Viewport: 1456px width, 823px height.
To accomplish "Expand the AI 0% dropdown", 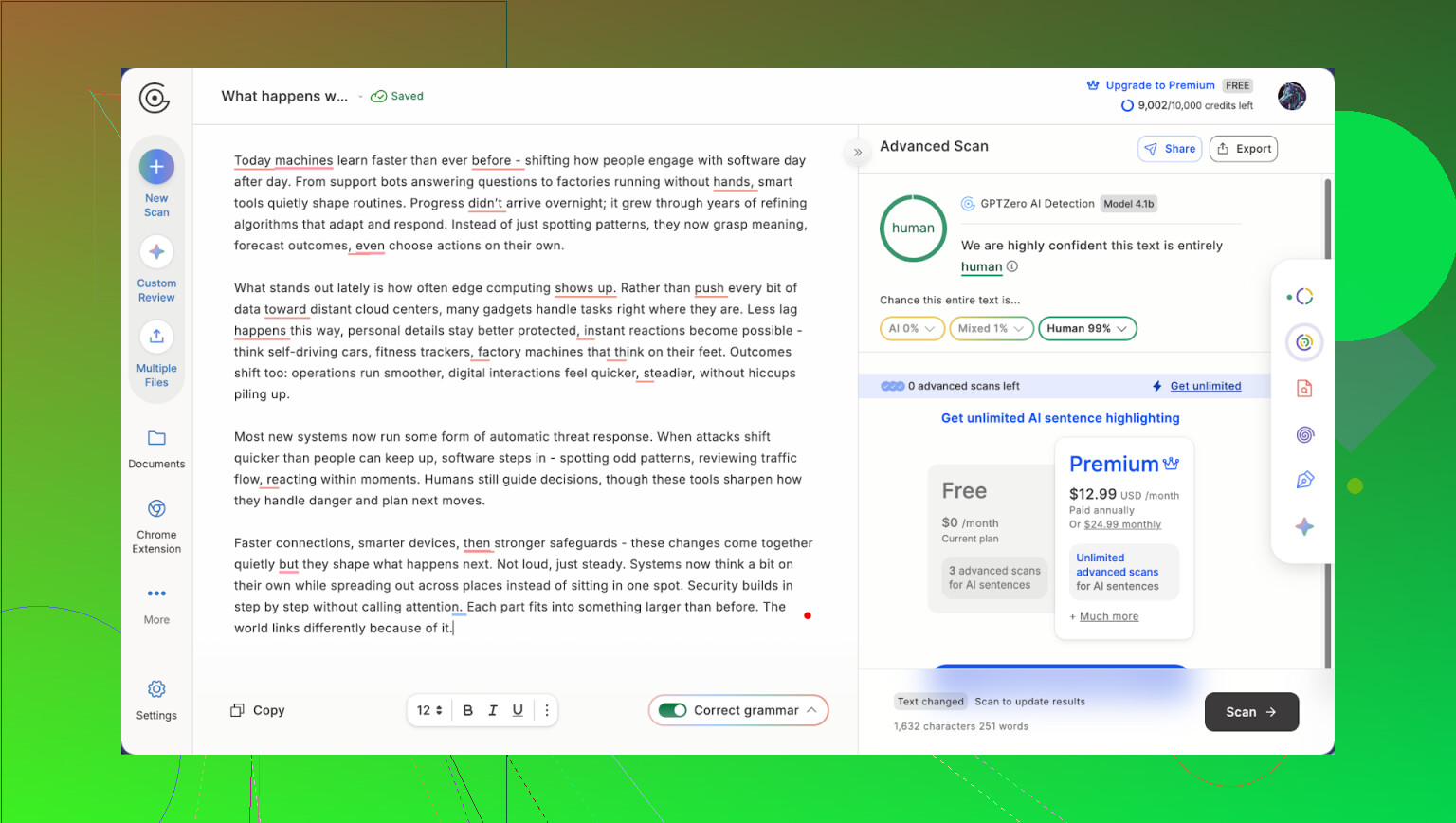I will (x=912, y=329).
